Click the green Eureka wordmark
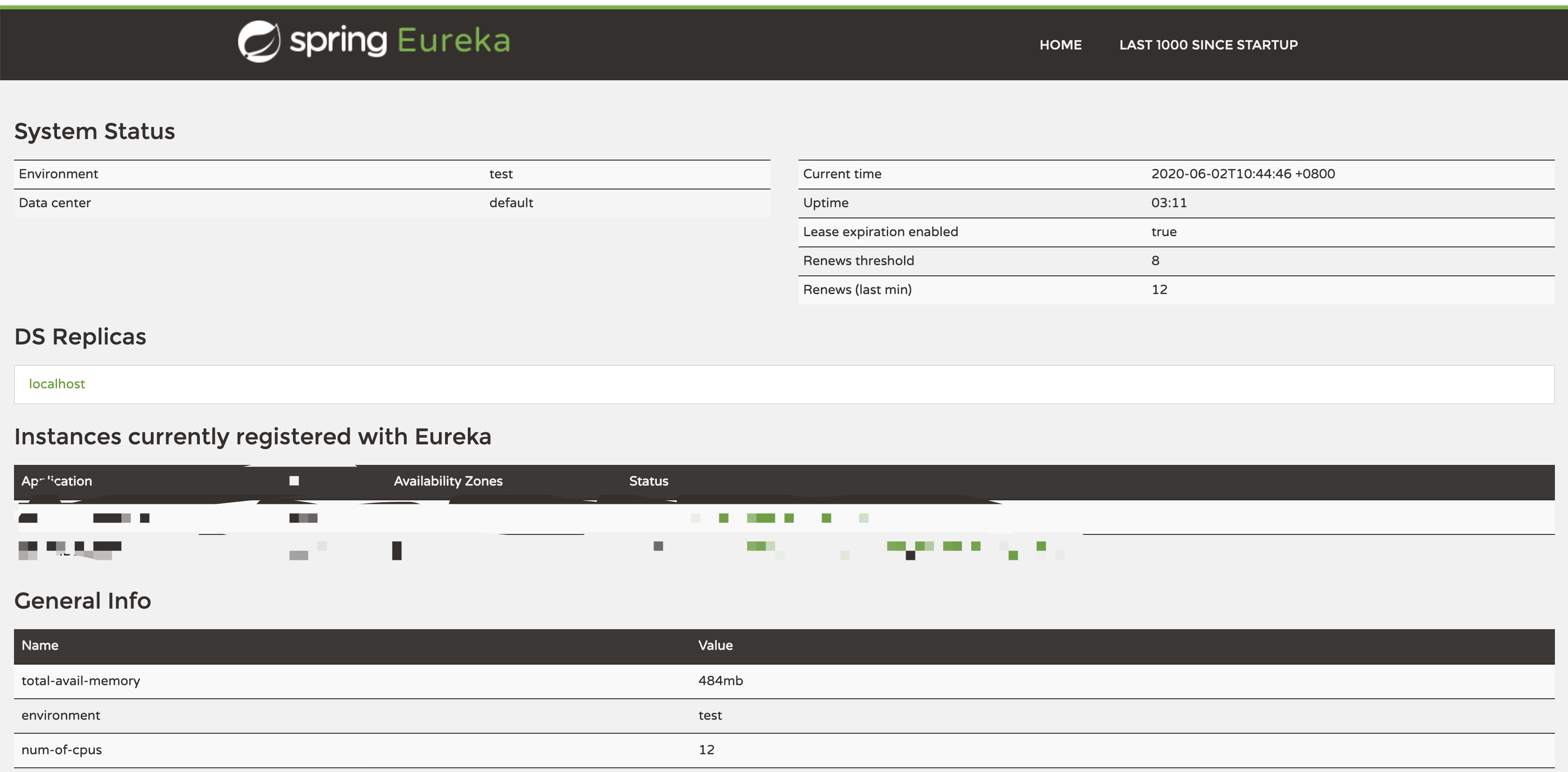Image resolution: width=1568 pixels, height=772 pixels. [x=453, y=41]
